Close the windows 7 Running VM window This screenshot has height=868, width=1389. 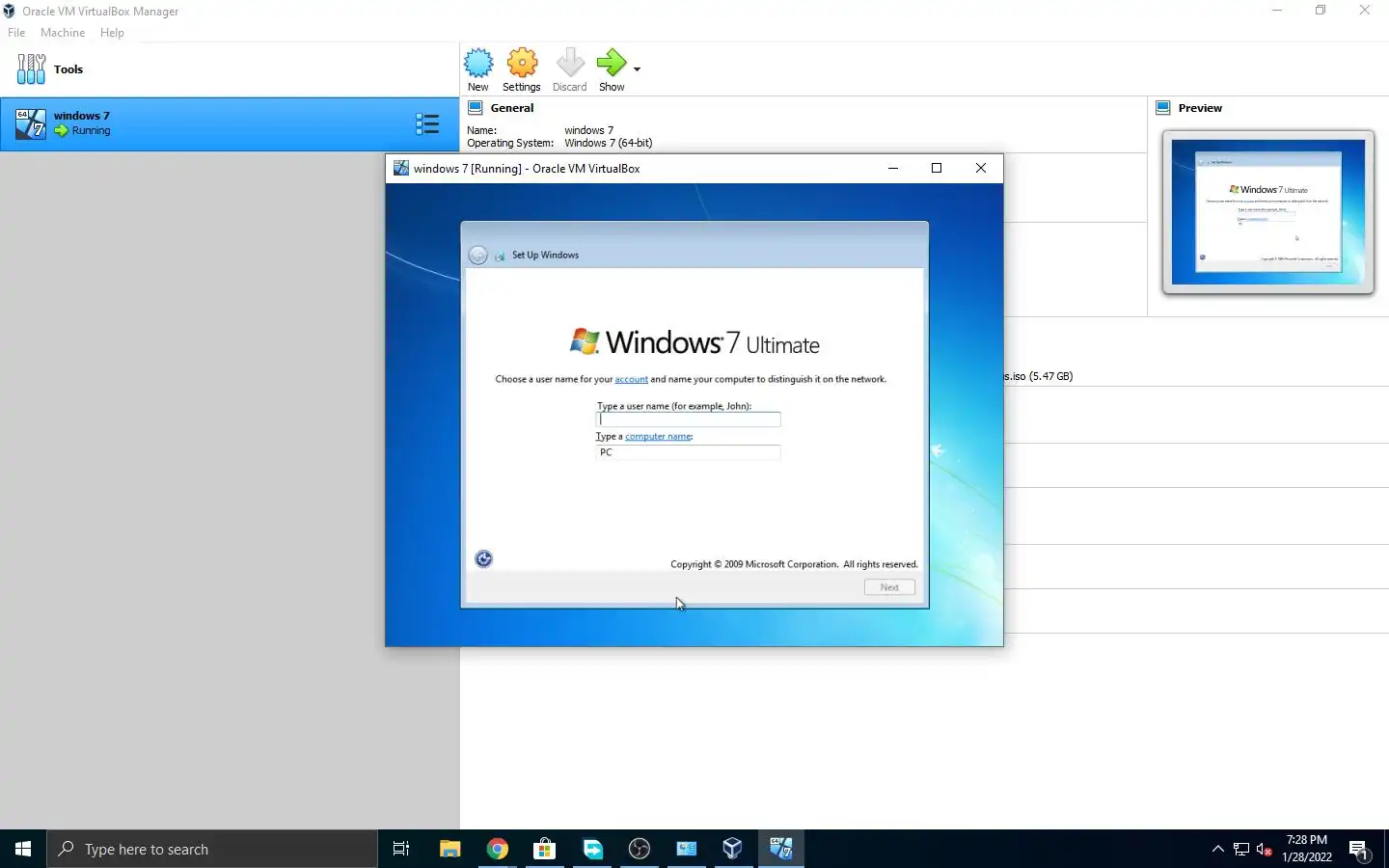click(981, 168)
